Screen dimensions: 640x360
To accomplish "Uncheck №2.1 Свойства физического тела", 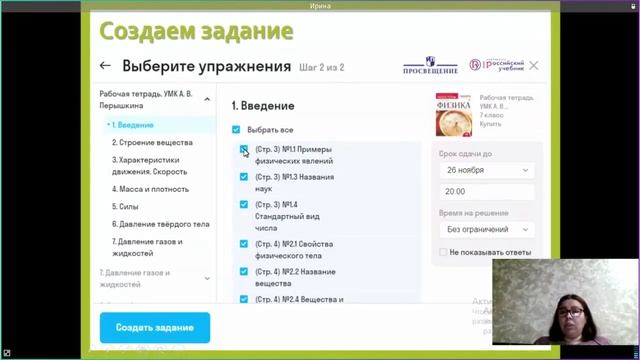I will (244, 244).
